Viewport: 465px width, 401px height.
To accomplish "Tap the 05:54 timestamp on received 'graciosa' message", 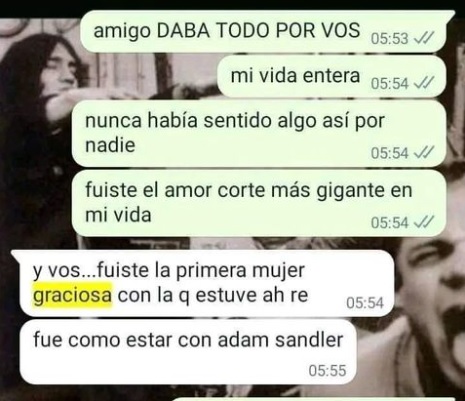I will tap(365, 303).
